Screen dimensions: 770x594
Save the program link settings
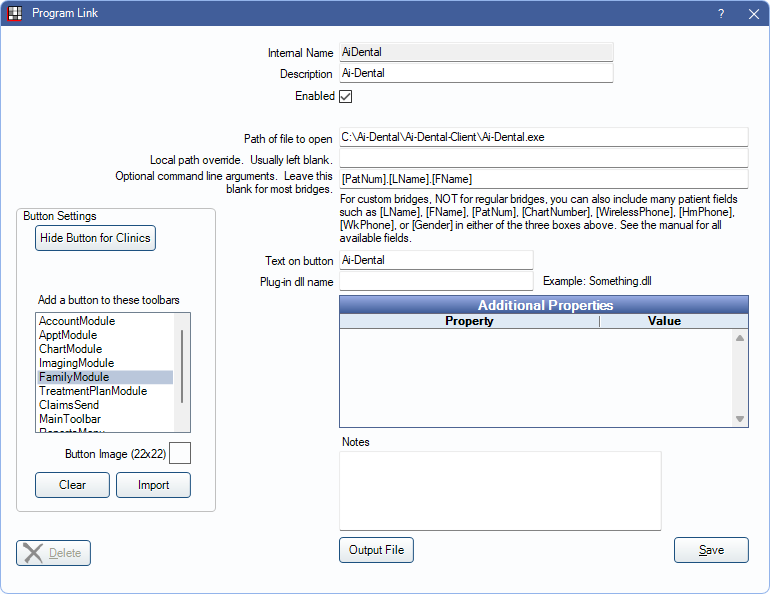click(711, 550)
